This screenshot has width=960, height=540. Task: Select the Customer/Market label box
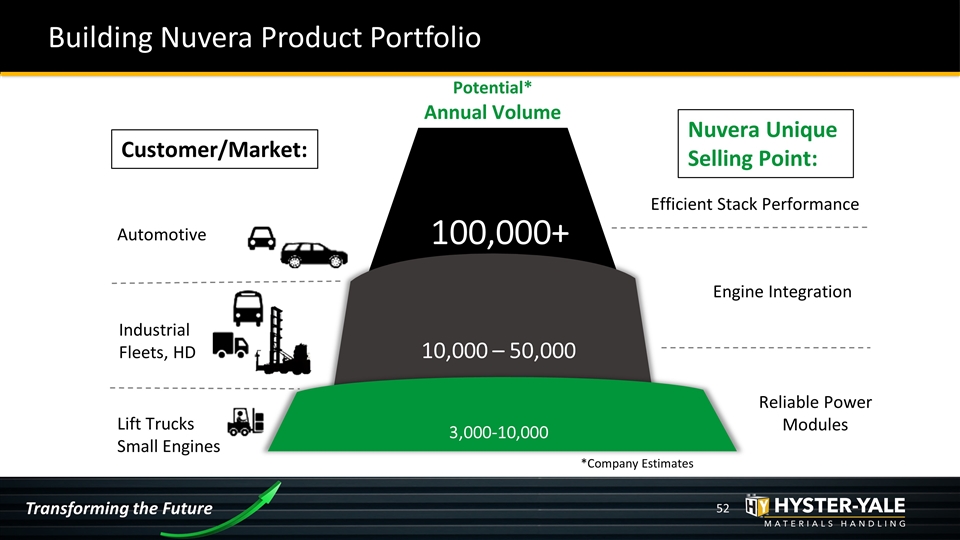pos(214,149)
